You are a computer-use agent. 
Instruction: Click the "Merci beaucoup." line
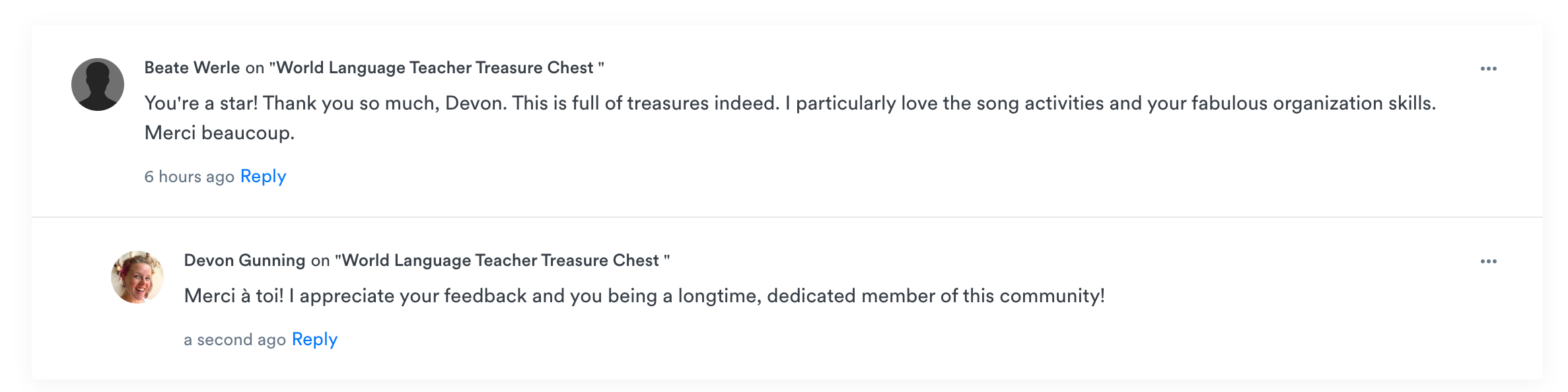(219, 133)
